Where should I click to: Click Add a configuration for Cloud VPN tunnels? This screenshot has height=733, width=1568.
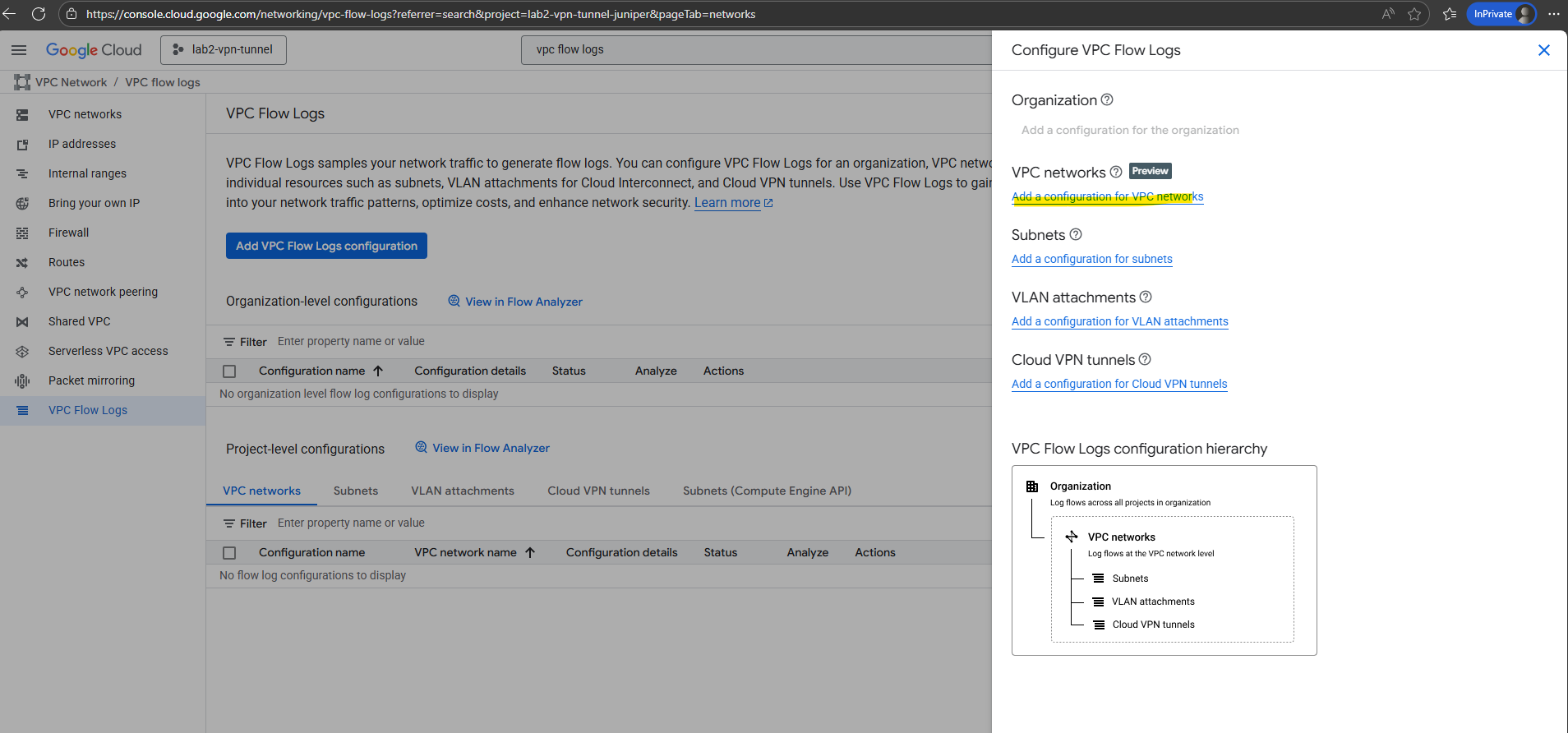[x=1118, y=384]
